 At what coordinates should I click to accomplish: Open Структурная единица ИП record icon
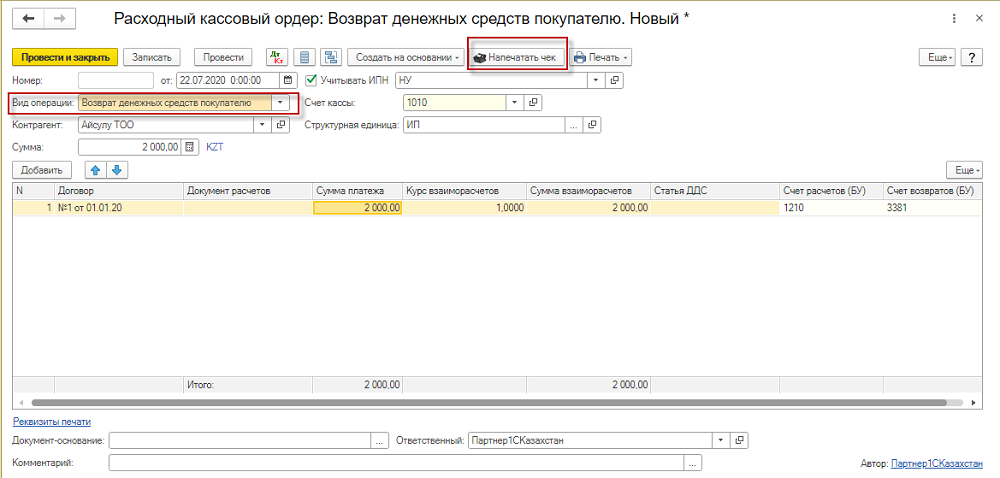(593, 125)
